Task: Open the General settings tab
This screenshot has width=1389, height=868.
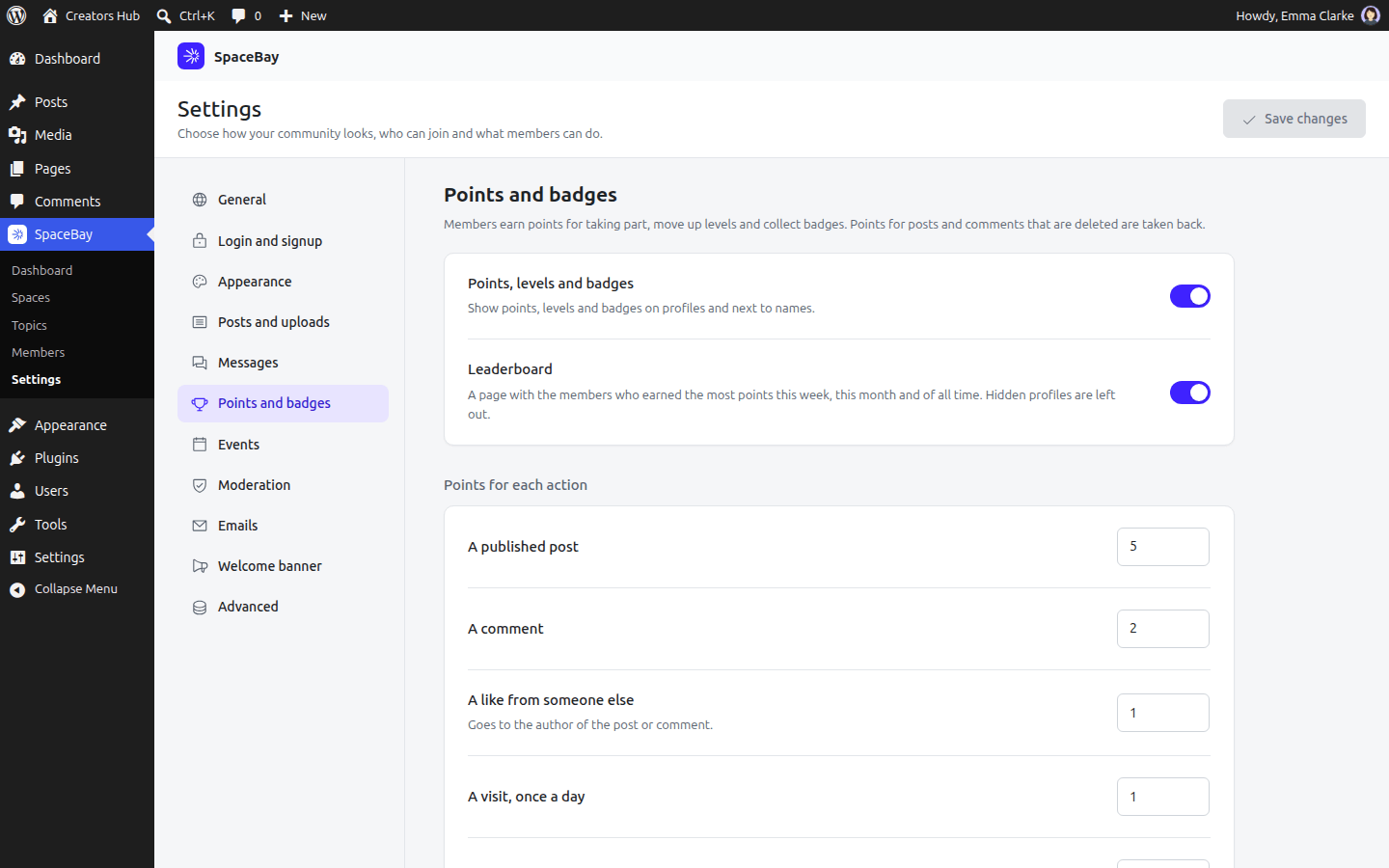Action: click(283, 200)
